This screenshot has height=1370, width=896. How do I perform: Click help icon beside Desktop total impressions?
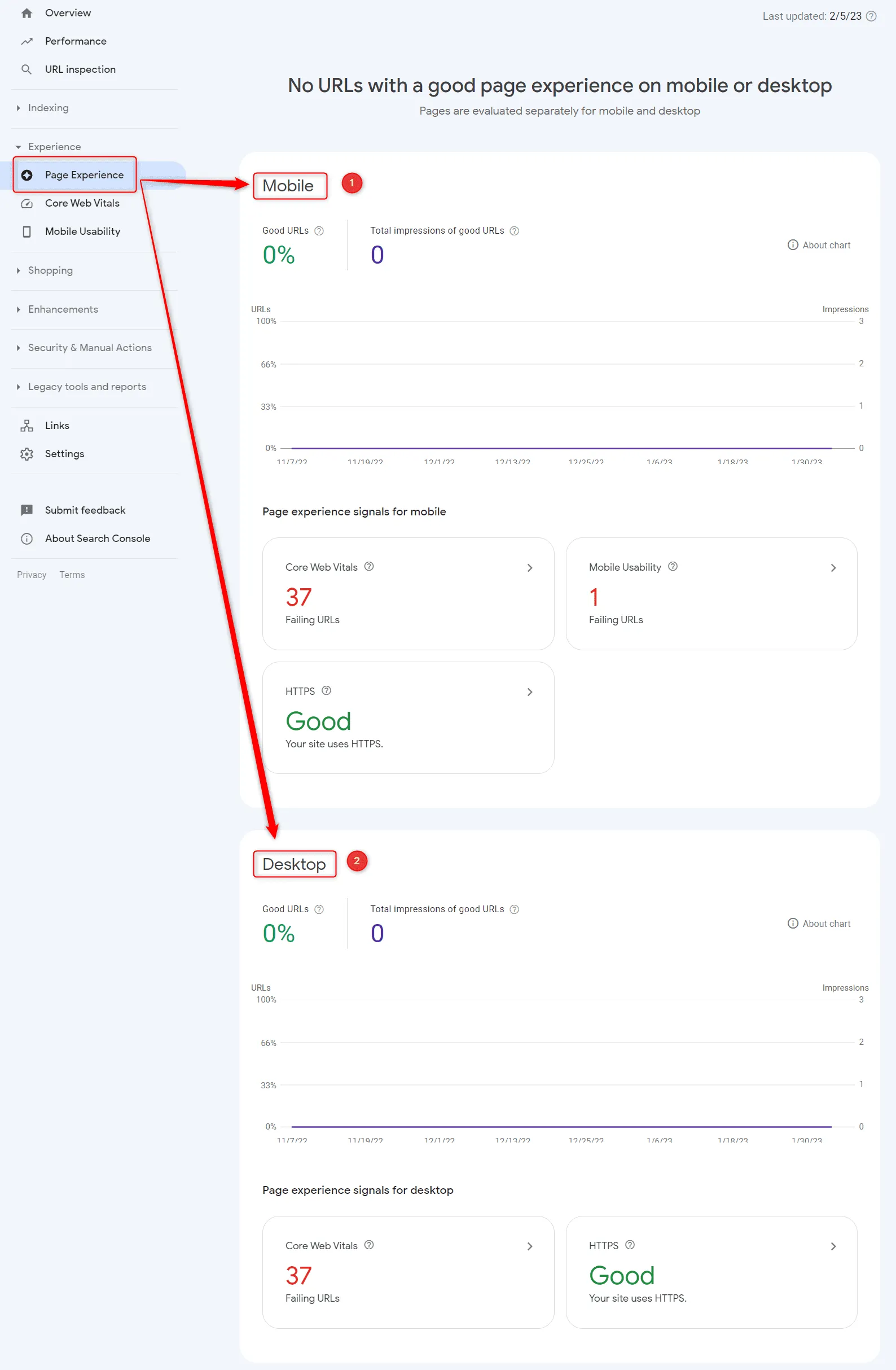[515, 909]
